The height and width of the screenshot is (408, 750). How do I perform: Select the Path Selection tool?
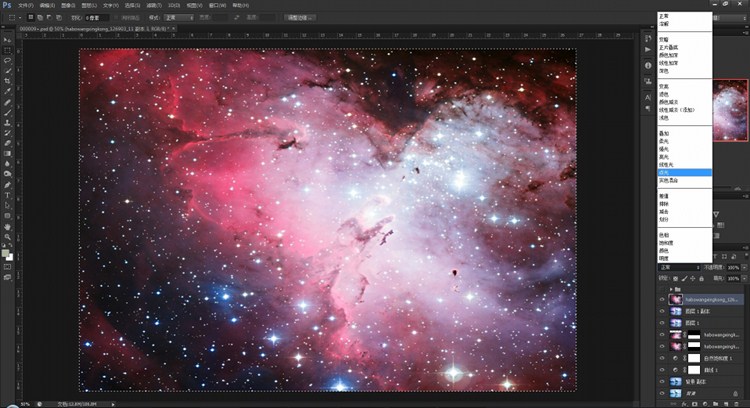pyautogui.click(x=7, y=206)
